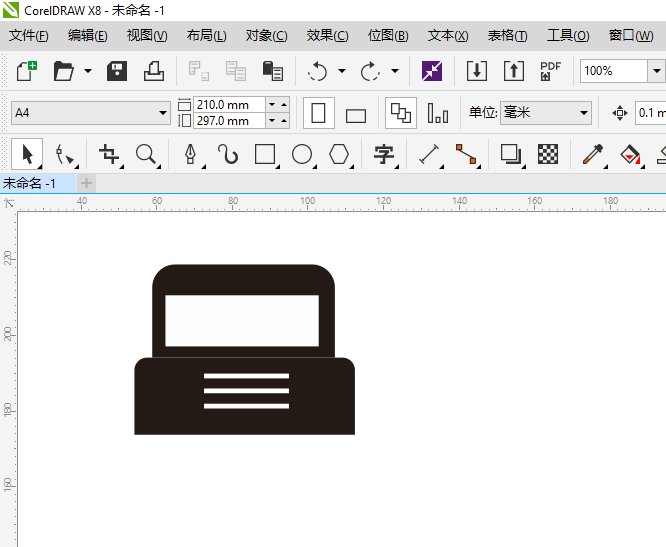Select the Polygon tool

pyautogui.click(x=340, y=154)
